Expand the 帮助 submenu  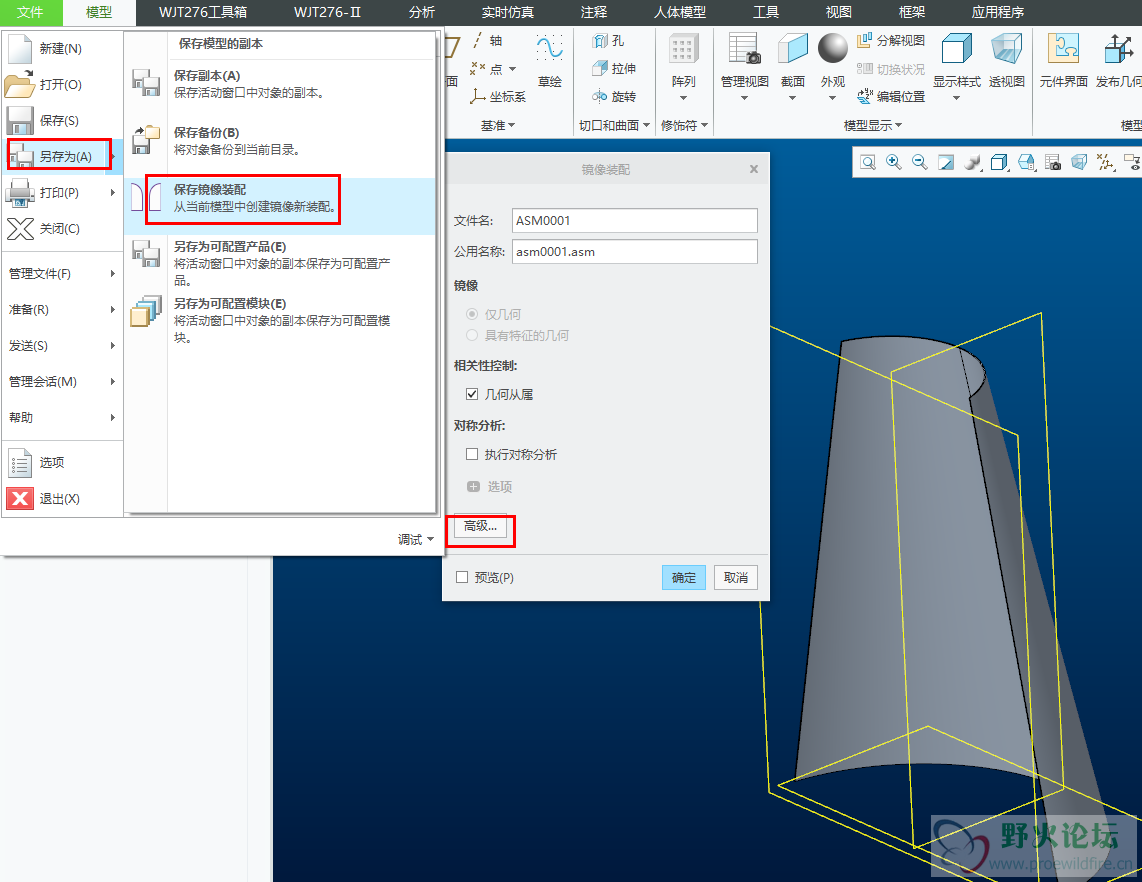point(113,417)
